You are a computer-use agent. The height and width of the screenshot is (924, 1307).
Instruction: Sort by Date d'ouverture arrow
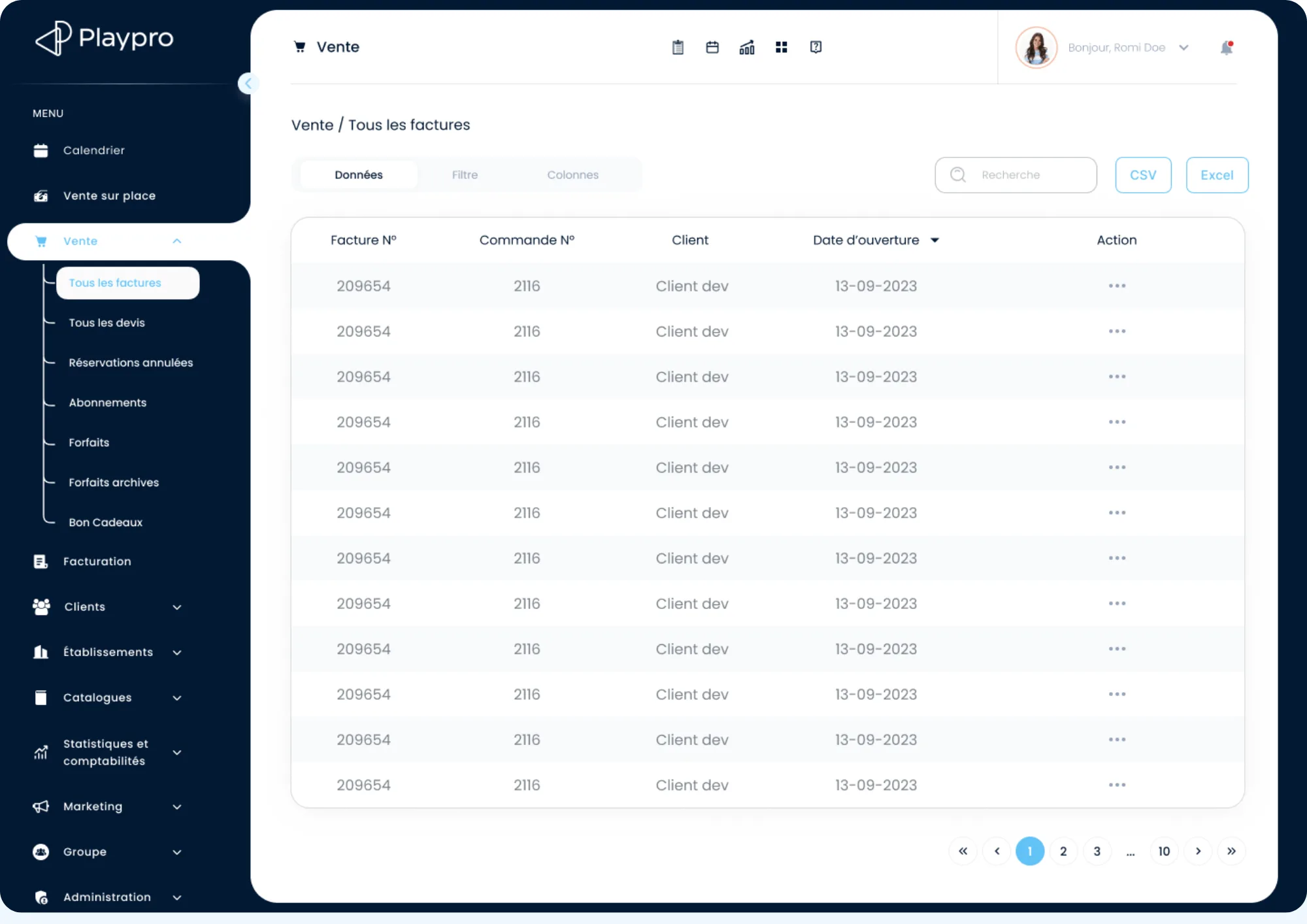[x=935, y=240]
